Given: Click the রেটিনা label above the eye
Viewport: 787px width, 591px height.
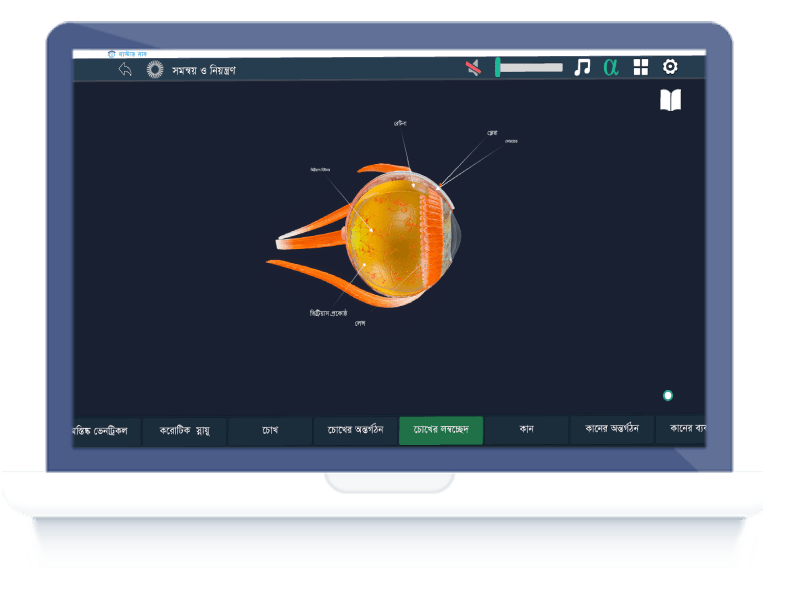Looking at the screenshot, I should (400, 123).
